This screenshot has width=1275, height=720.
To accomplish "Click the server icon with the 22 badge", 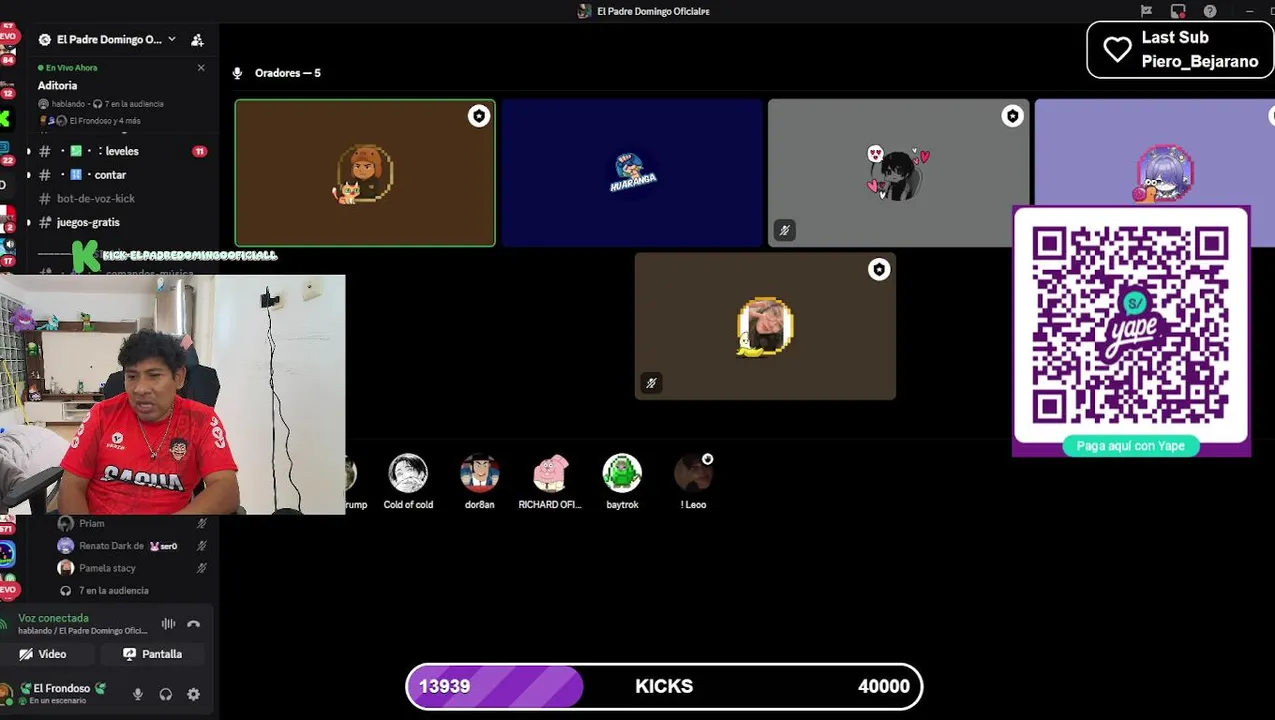I will [x=6, y=152].
